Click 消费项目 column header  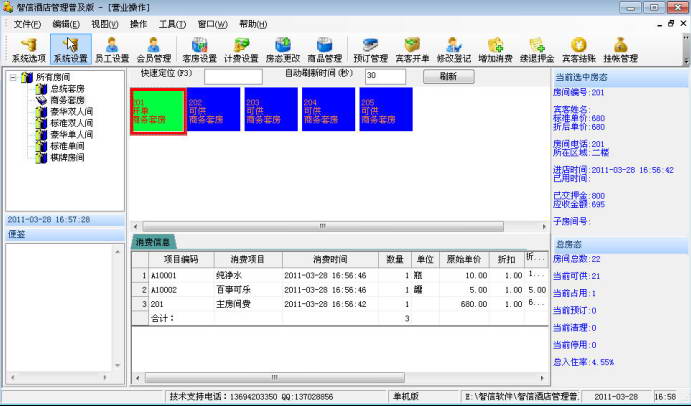click(x=248, y=260)
